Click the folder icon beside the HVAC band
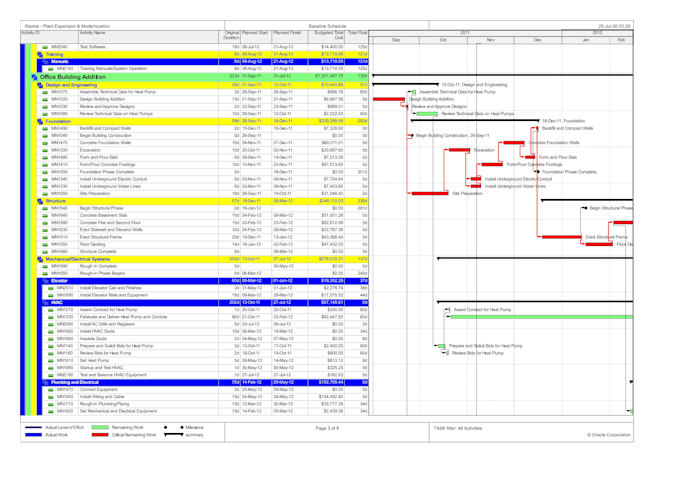The image size is (680, 481). pyautogui.click(x=46, y=303)
